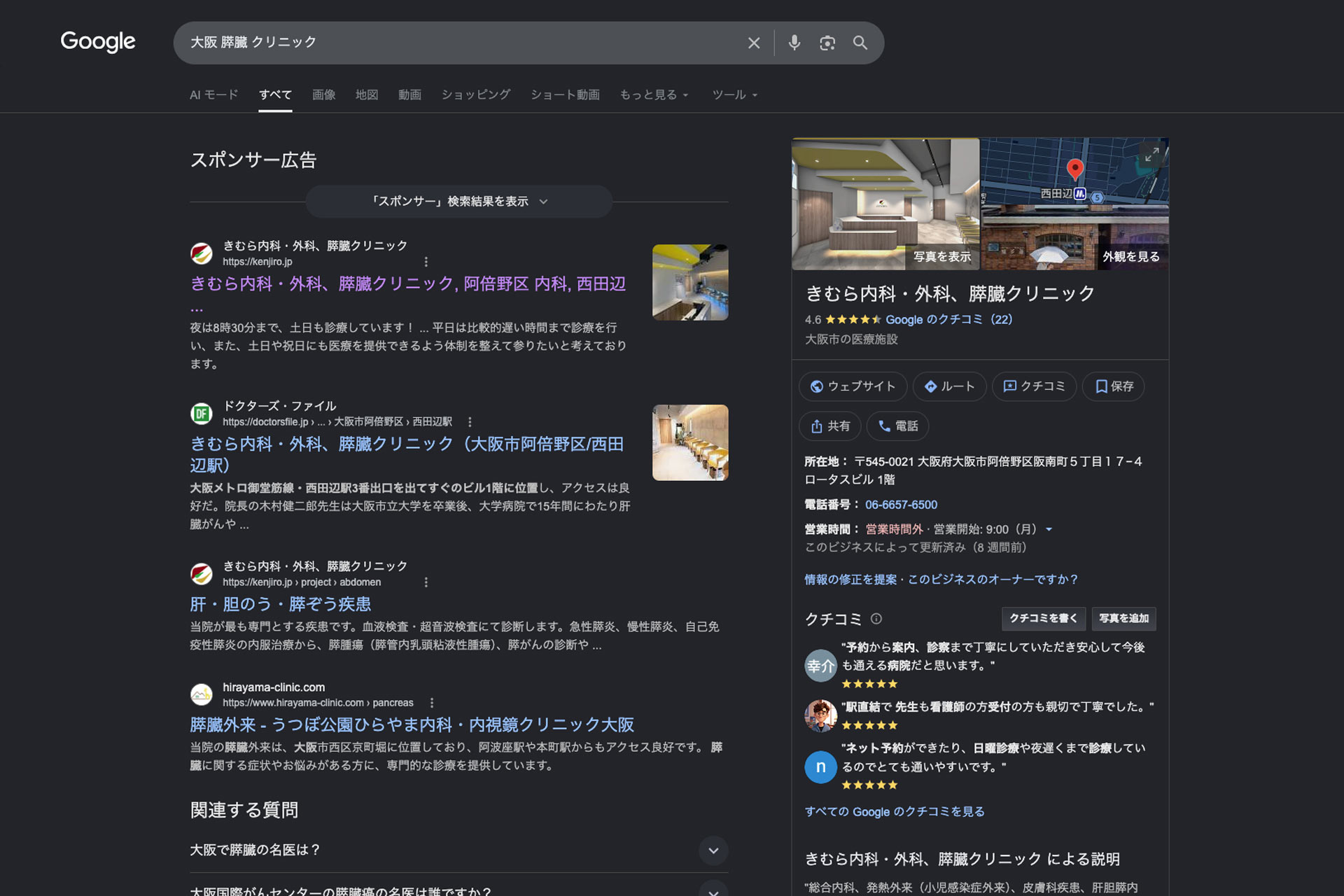Open the ショッピング tab
This screenshot has width=1344, height=896.
pyautogui.click(x=476, y=94)
